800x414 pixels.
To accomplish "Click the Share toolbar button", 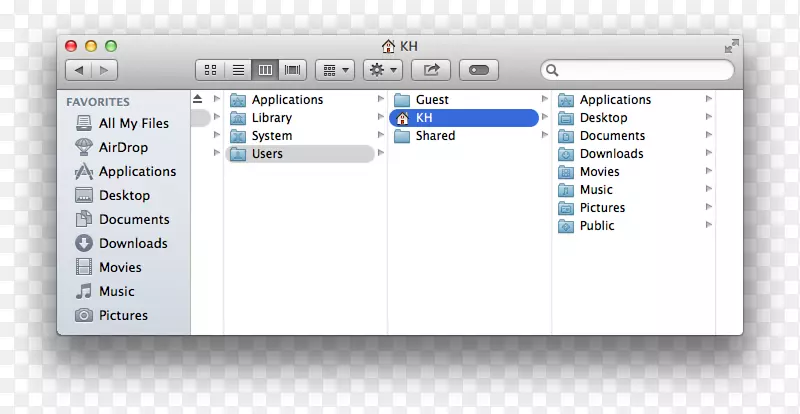I will point(431,70).
